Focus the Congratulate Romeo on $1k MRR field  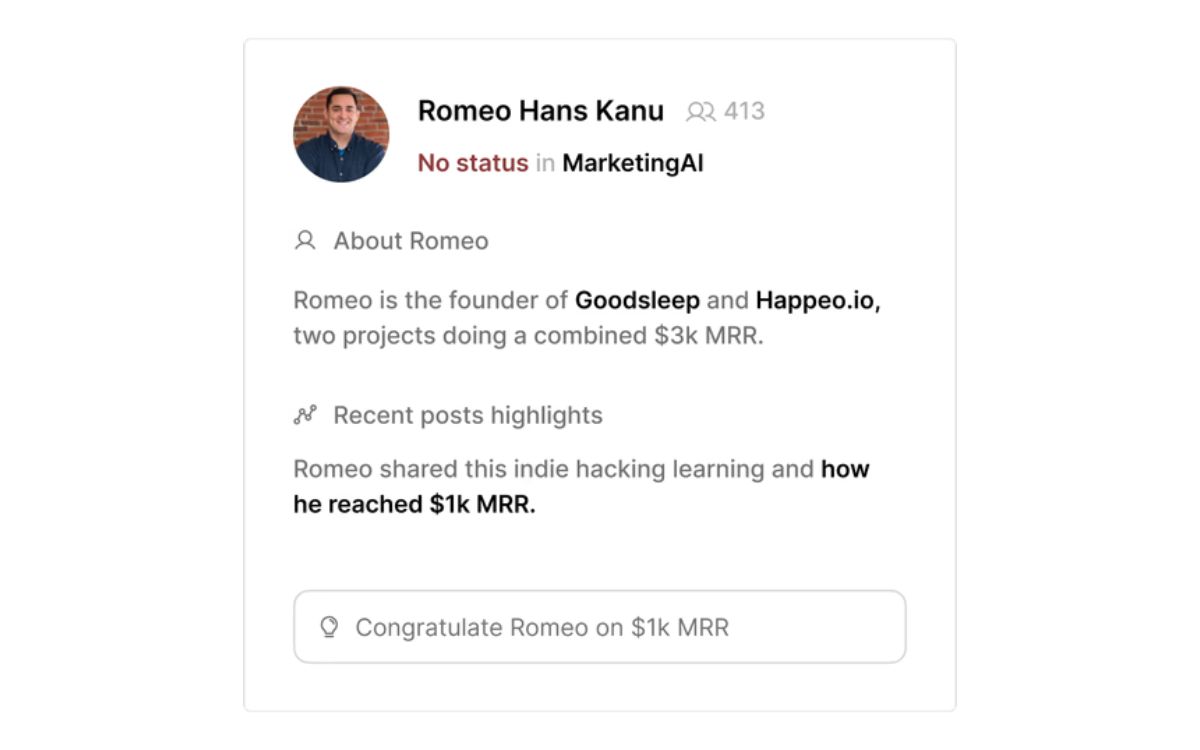(x=600, y=627)
